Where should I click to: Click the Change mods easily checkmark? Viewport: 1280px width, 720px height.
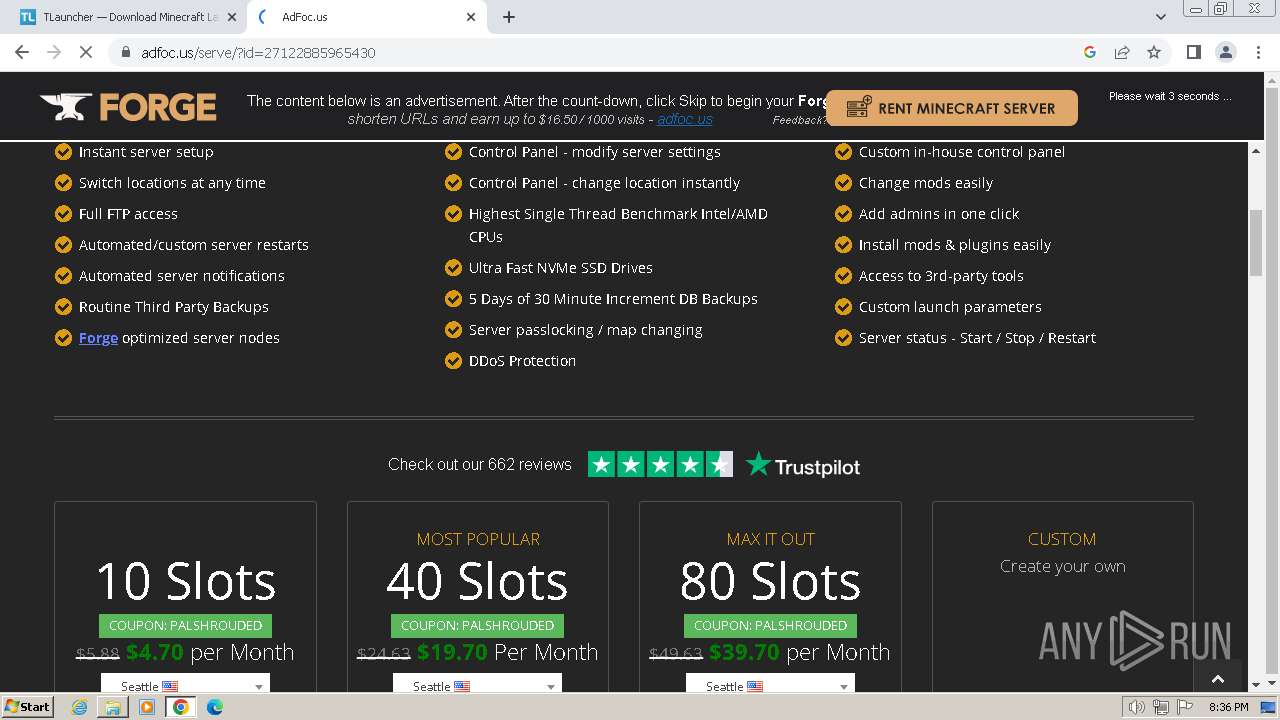point(843,183)
